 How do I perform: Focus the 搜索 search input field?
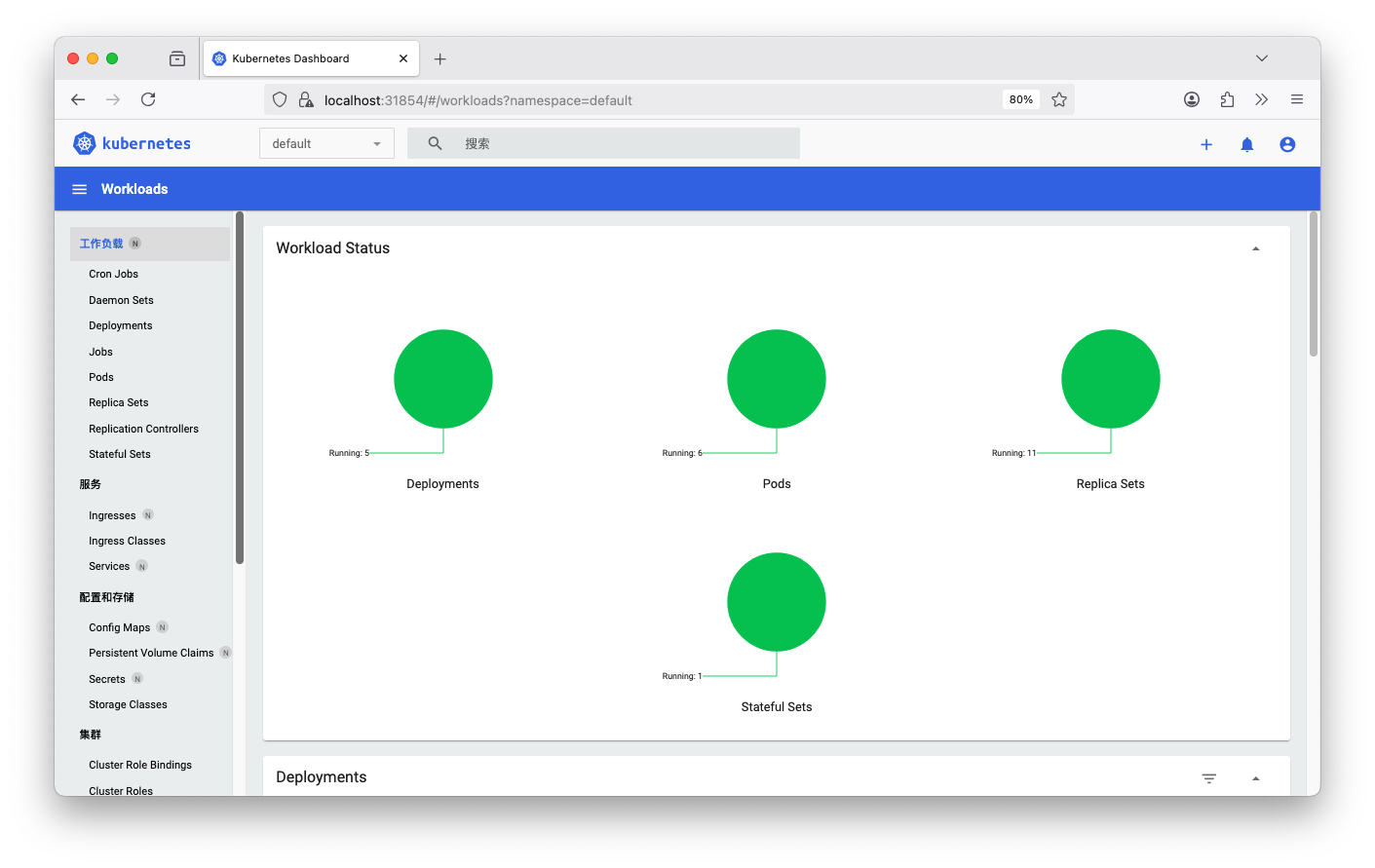[603, 143]
